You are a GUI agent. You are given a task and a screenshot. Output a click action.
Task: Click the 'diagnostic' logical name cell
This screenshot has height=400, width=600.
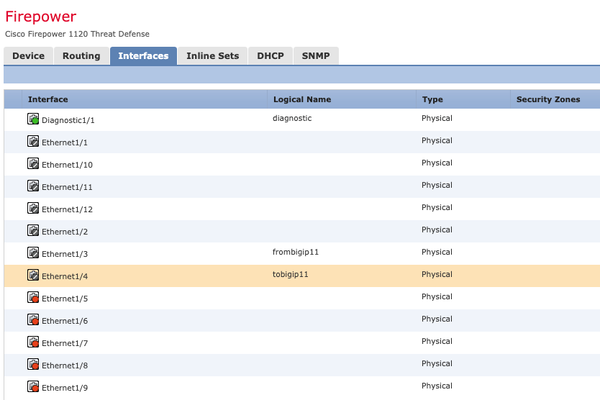(x=292, y=118)
